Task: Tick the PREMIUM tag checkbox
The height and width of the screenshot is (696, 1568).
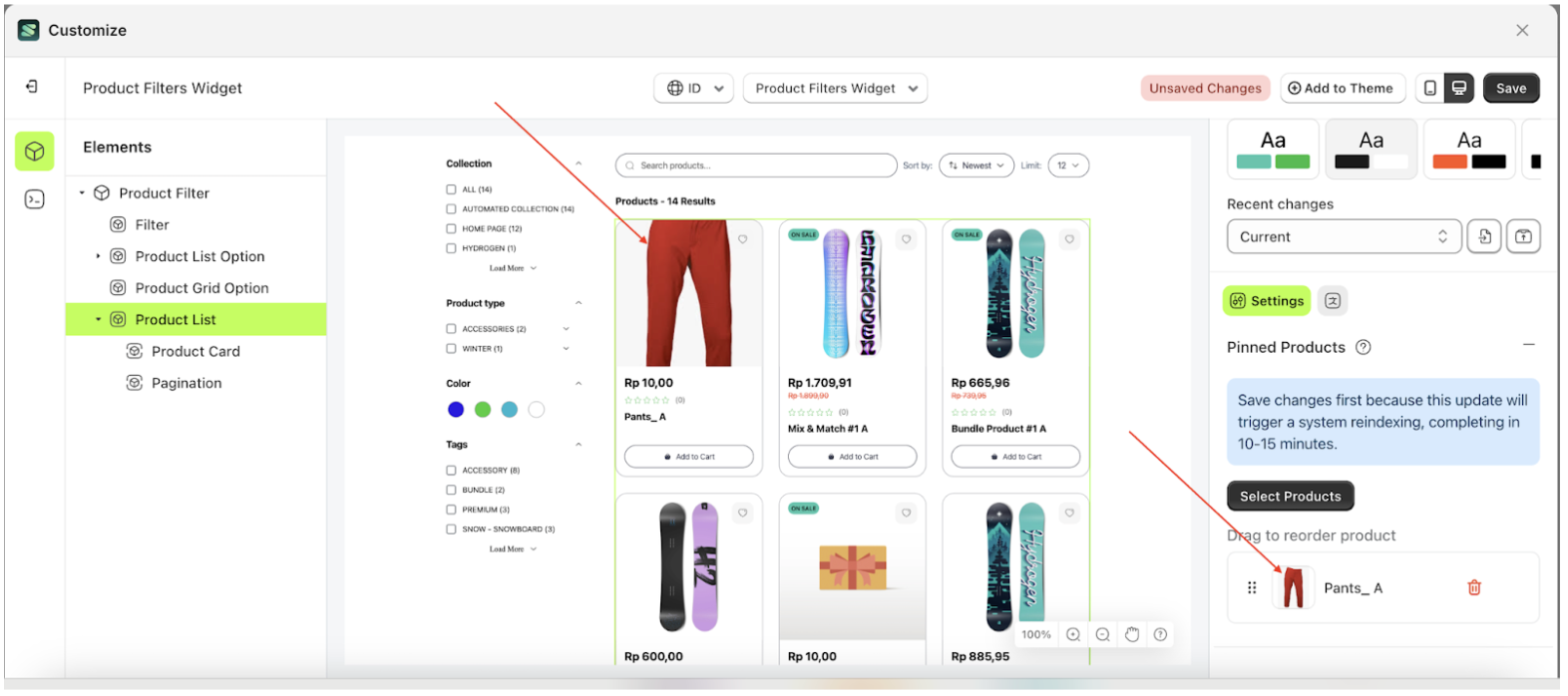Action: [x=451, y=510]
